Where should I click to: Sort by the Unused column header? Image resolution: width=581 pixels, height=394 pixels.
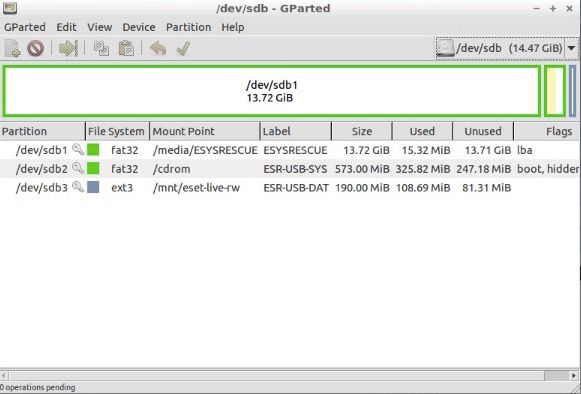click(x=483, y=131)
